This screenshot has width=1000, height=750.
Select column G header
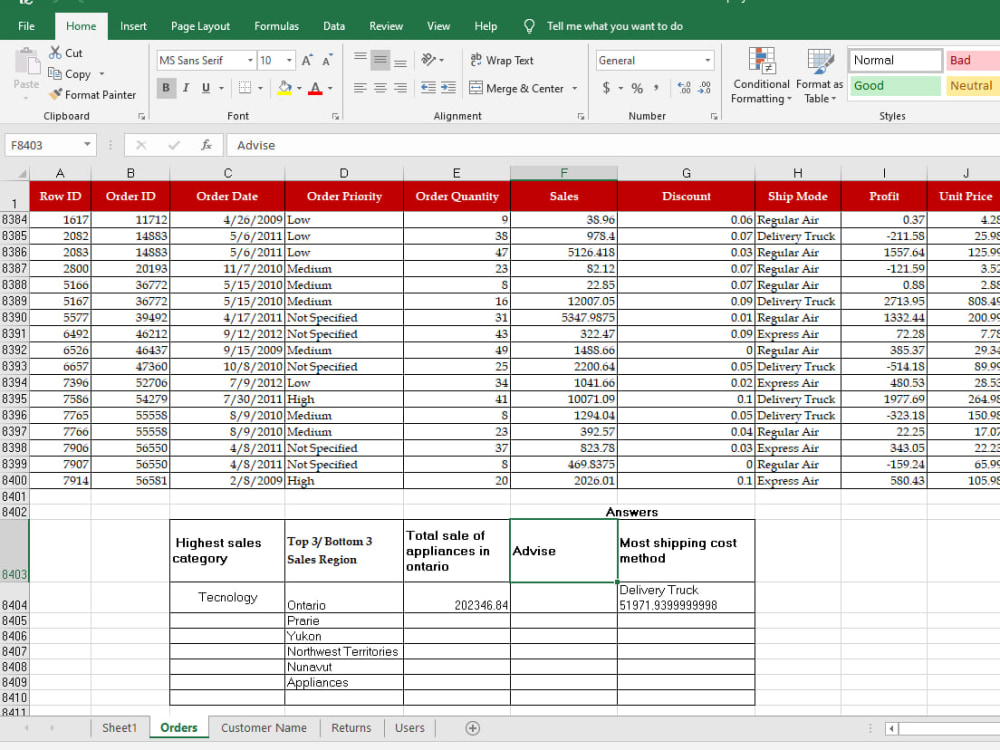(x=686, y=173)
